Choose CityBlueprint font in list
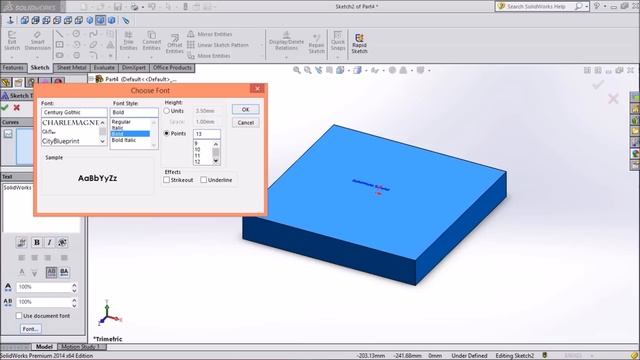This screenshot has height=360, width=640. (61, 141)
